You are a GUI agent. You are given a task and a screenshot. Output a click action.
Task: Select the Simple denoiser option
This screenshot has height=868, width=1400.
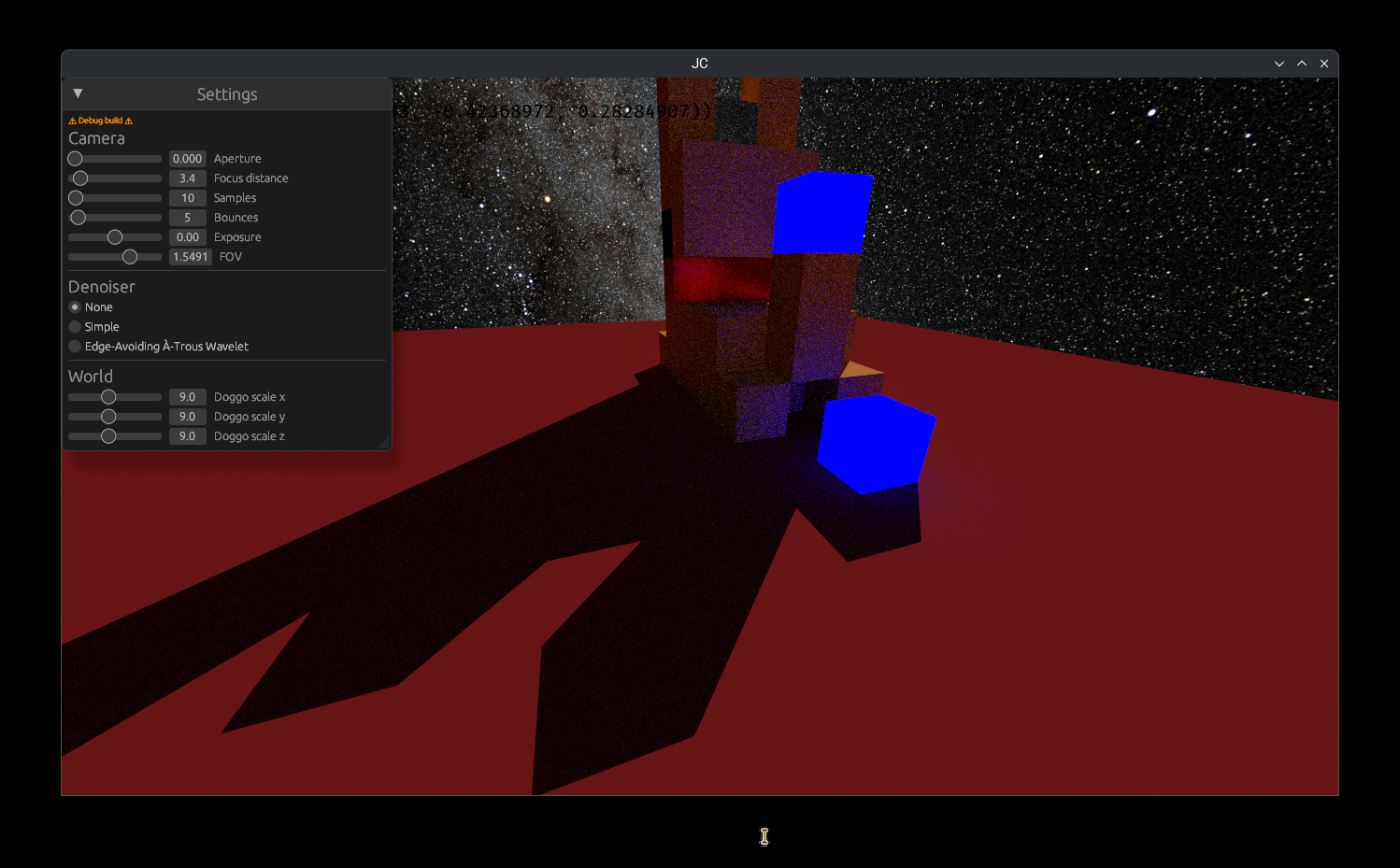pos(75,327)
